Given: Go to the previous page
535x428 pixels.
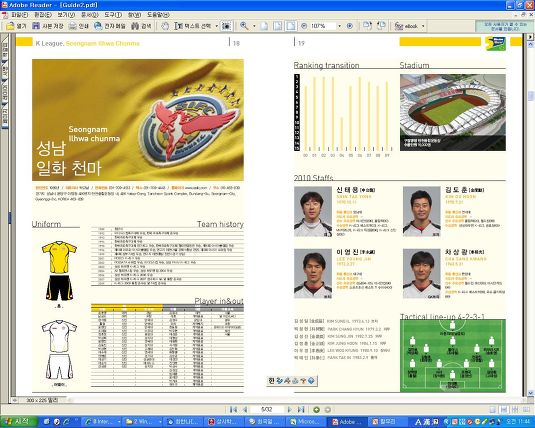Looking at the screenshot, I should click(x=244, y=409).
